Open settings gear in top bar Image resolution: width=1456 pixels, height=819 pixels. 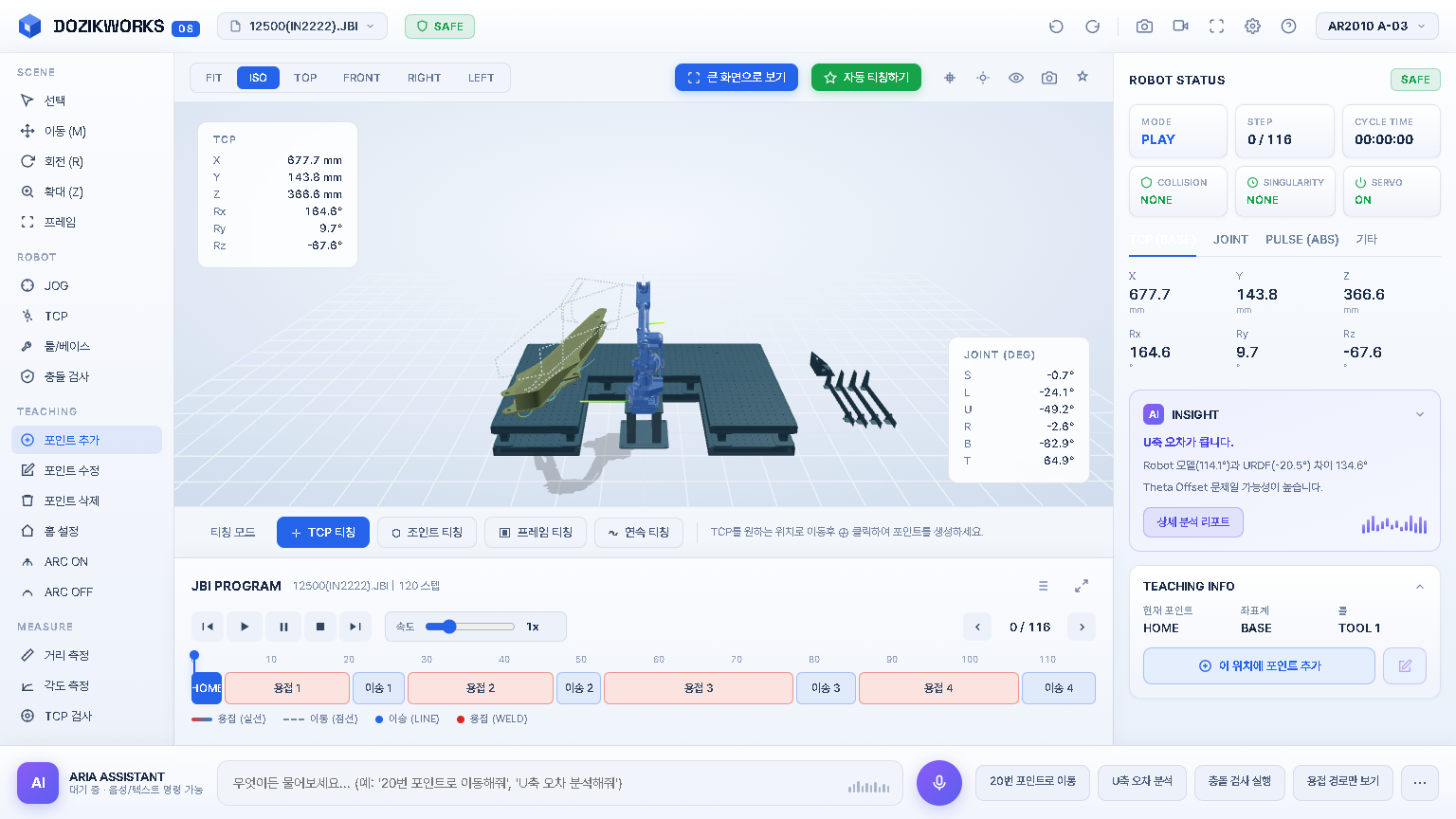[1252, 27]
